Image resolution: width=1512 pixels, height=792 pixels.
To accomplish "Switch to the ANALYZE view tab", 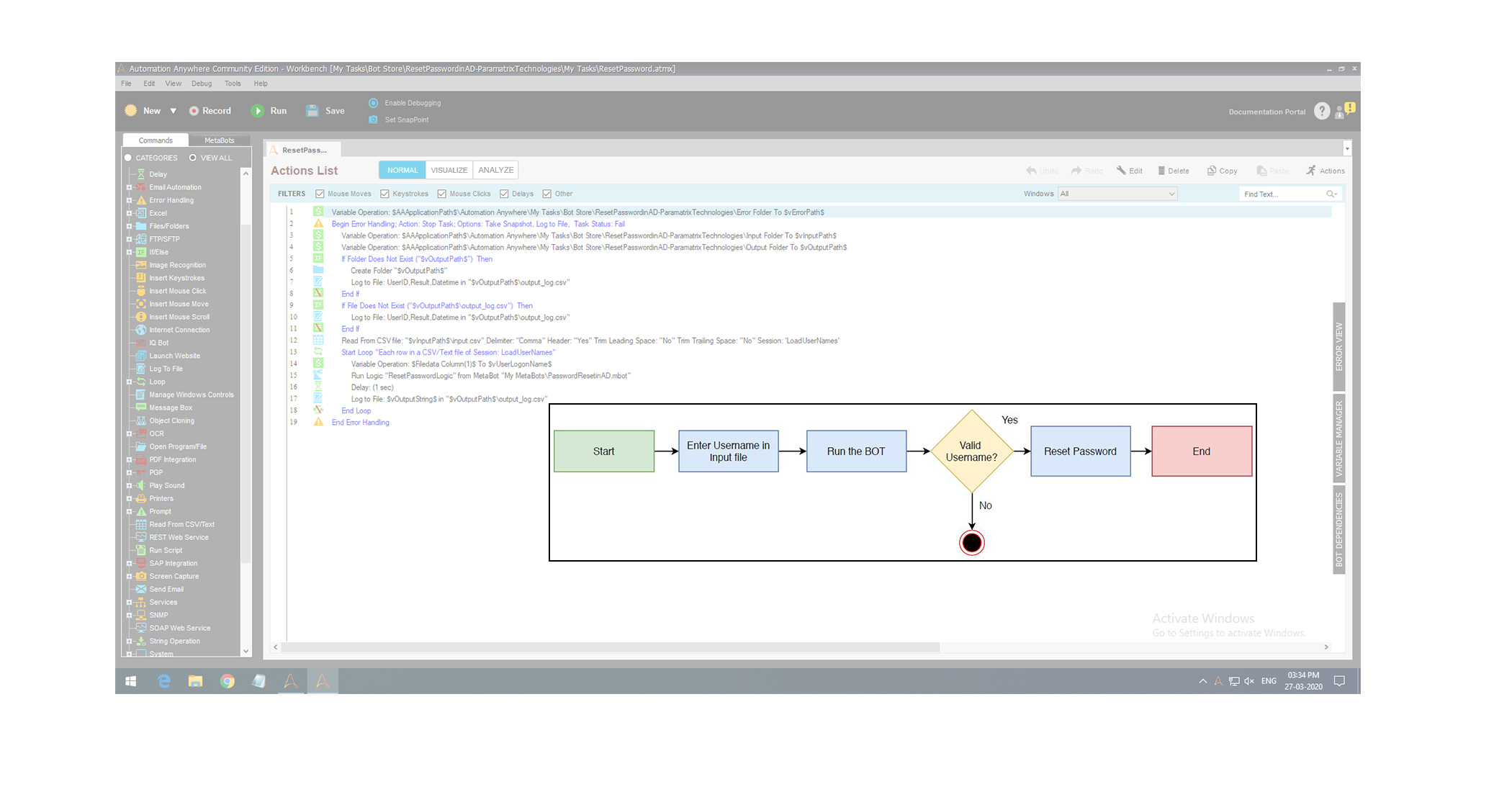I will pyautogui.click(x=496, y=171).
